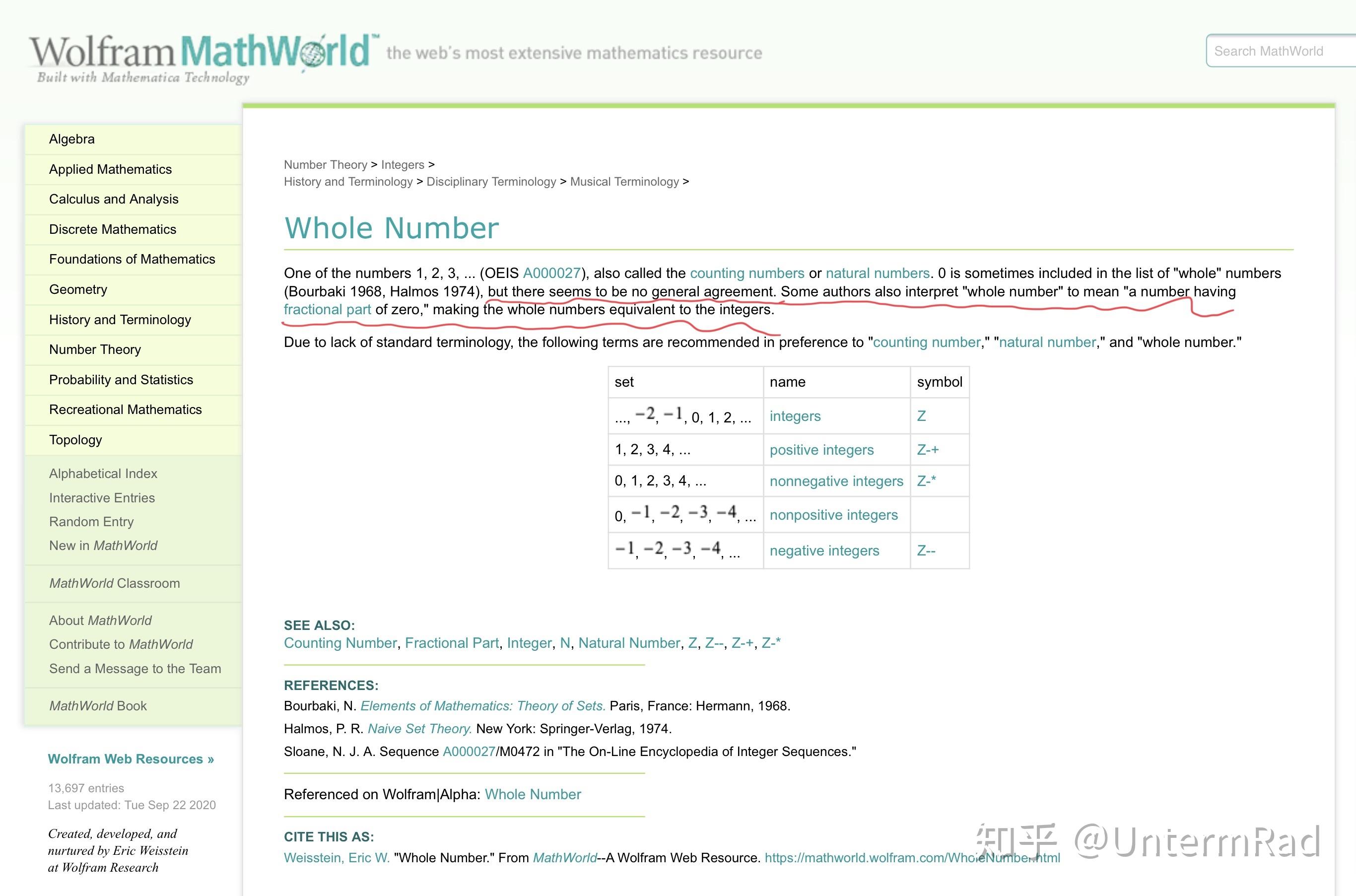1356x896 pixels.
Task: Open A000027 in the Sloane reference
Action: [469, 752]
